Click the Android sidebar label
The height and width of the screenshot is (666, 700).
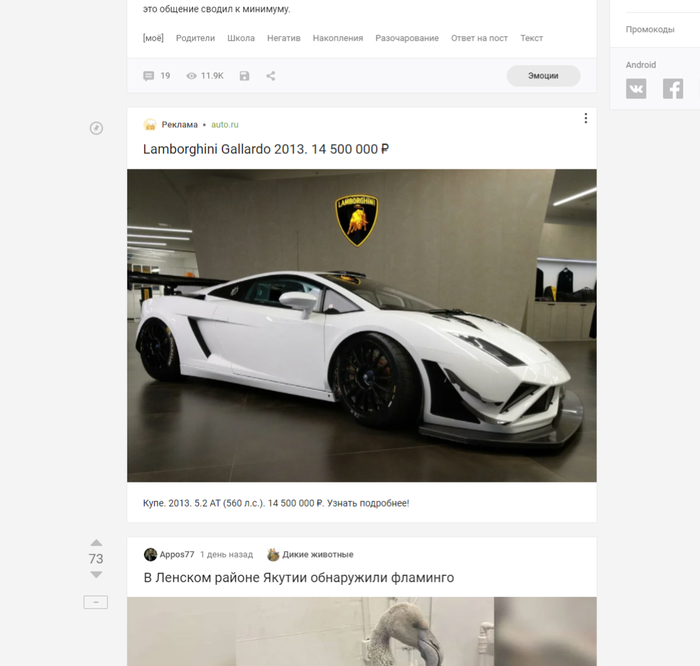coord(641,65)
